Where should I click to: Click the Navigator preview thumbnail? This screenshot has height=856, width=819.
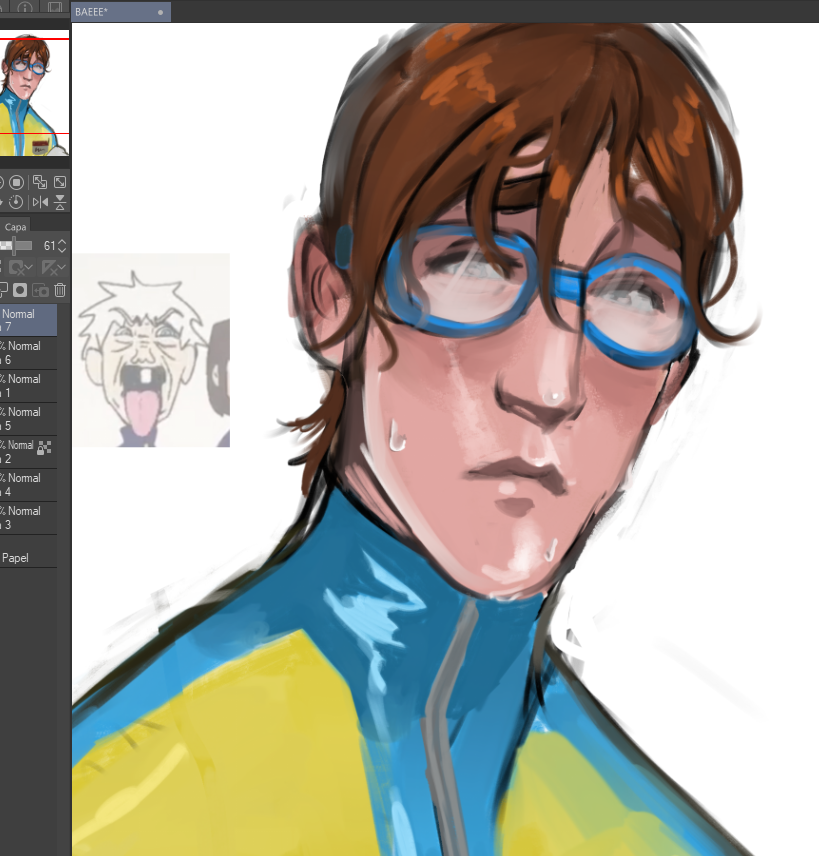34,94
